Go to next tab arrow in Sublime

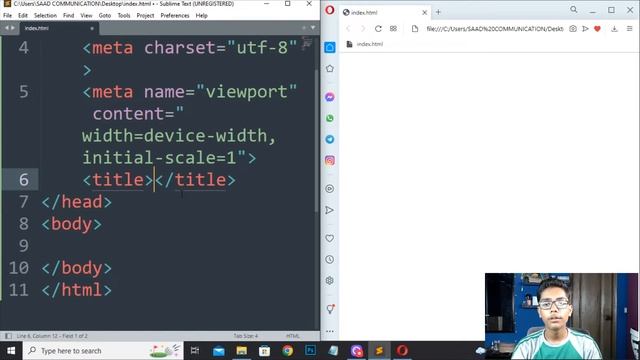tap(13, 28)
